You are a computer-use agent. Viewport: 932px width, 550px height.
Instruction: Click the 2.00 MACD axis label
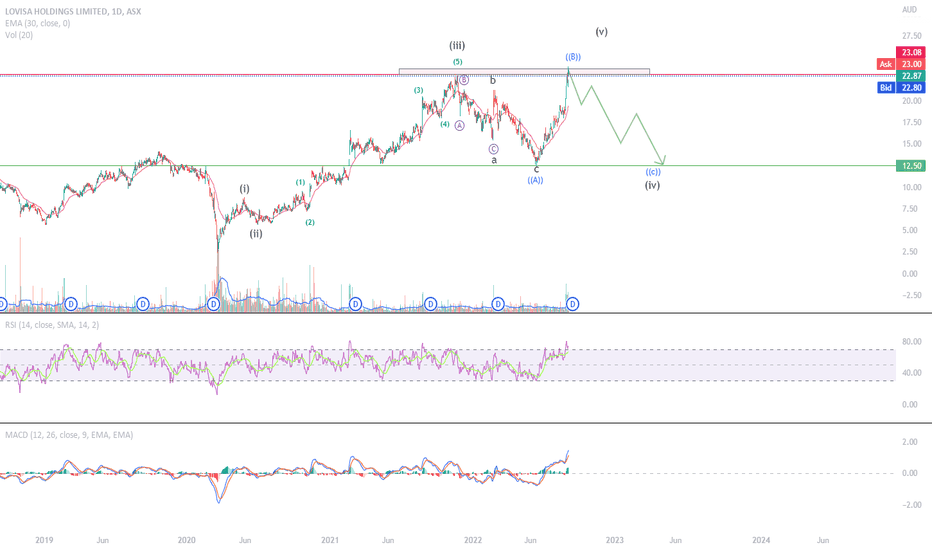pyautogui.click(x=910, y=442)
